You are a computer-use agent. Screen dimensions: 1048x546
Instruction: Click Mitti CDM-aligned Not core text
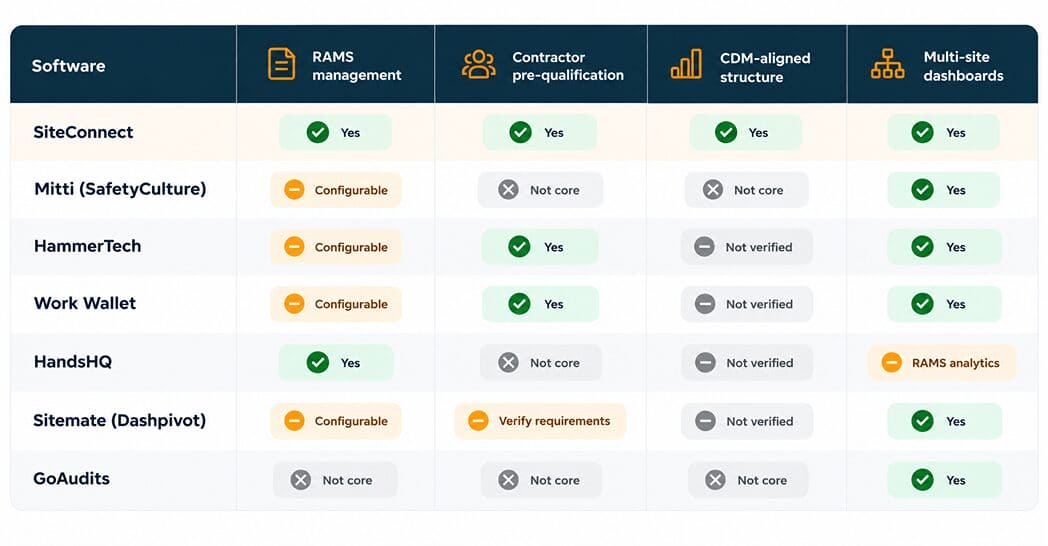tap(759, 190)
